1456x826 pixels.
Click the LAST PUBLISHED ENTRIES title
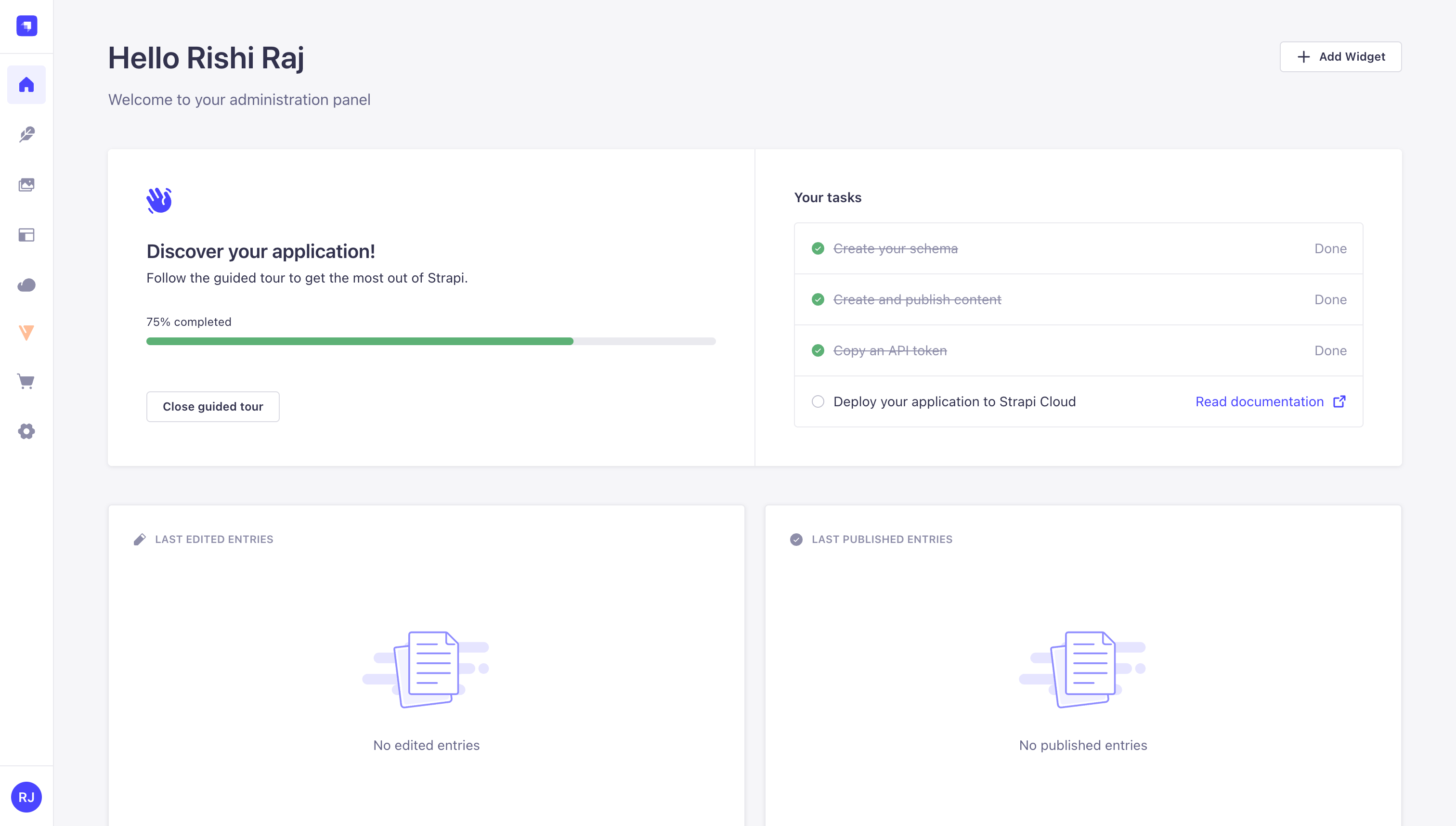[x=882, y=539]
